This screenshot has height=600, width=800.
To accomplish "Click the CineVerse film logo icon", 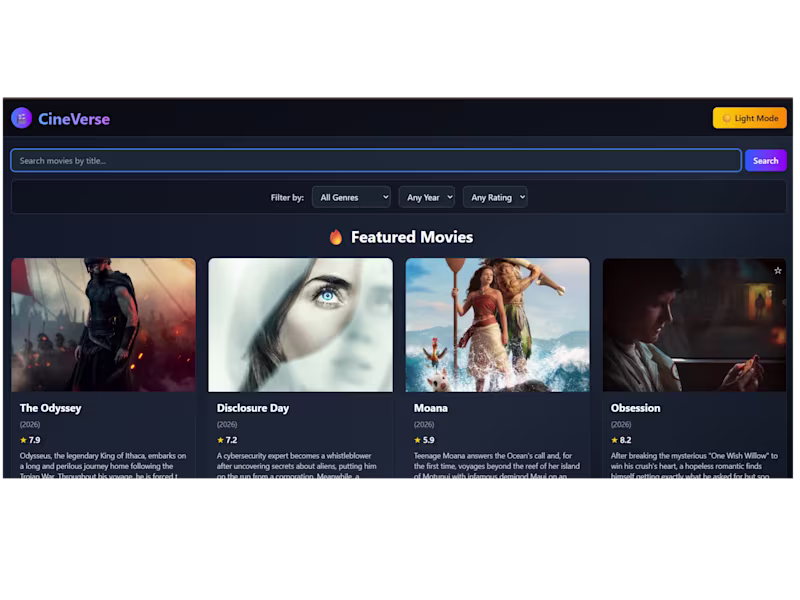I will click(21, 118).
